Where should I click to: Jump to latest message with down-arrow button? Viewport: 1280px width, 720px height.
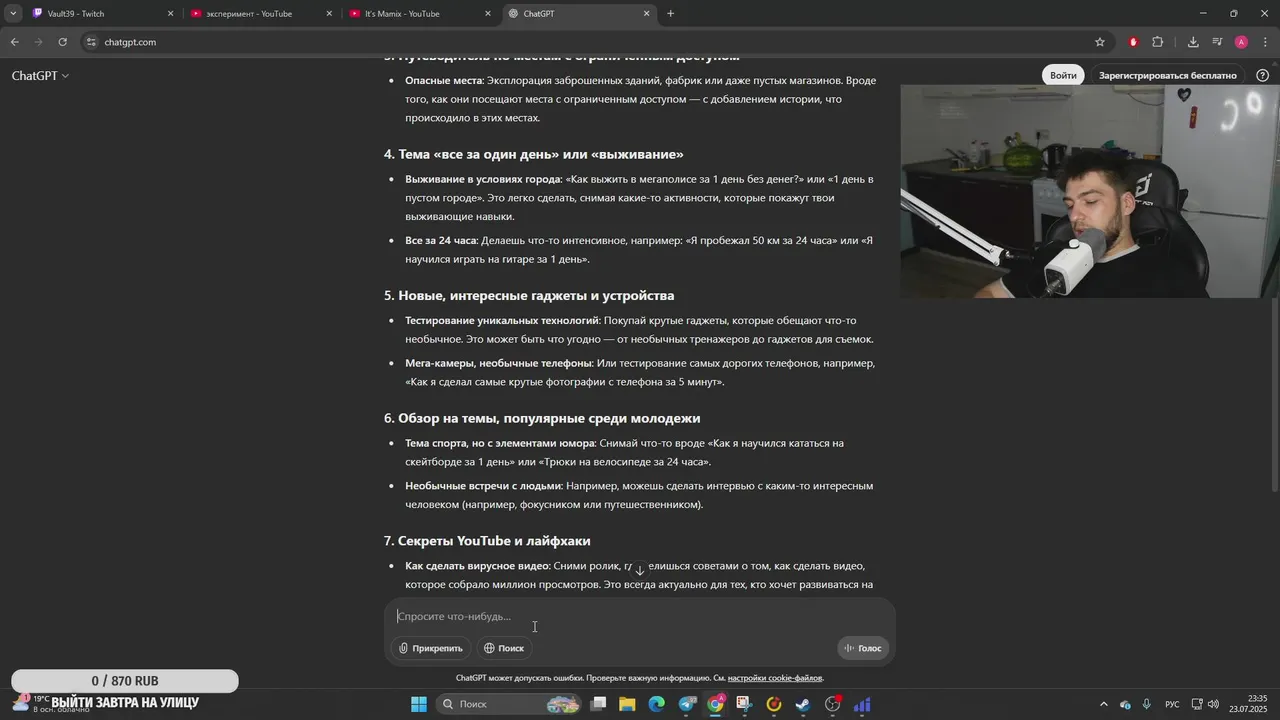[640, 570]
